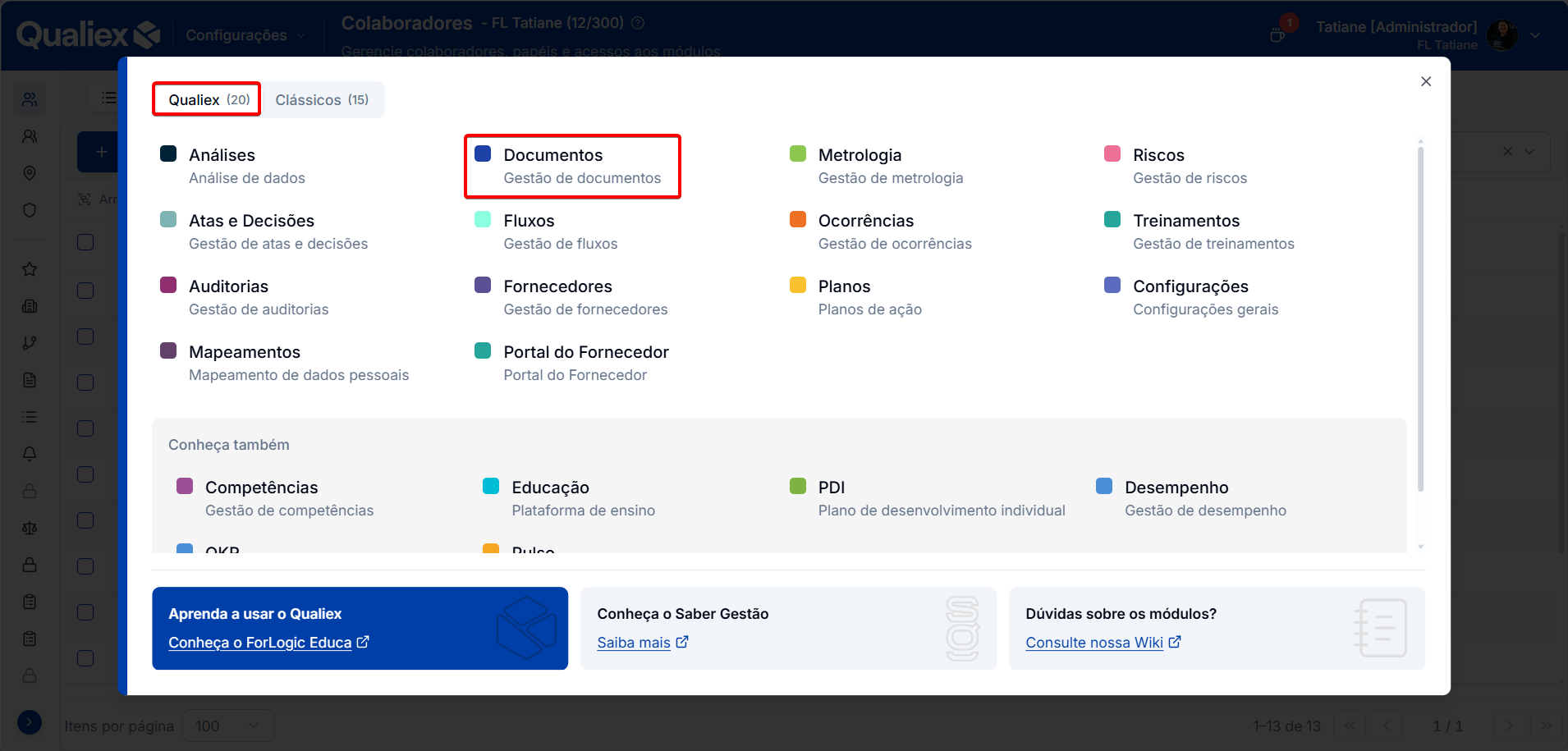Switch to the Clássicos (15) tab
1568x751 pixels.
(322, 99)
